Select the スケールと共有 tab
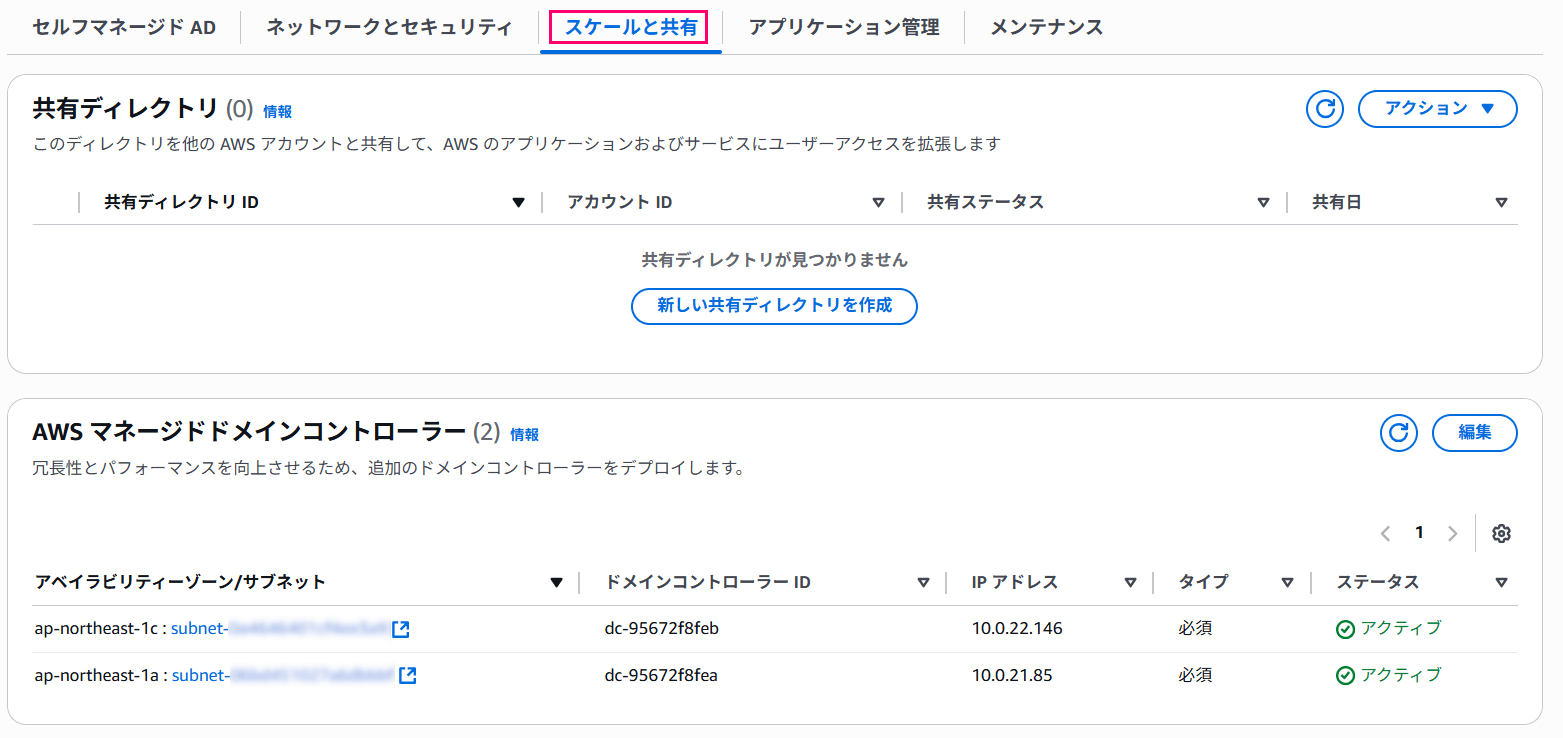This screenshot has height=738, width=1563. pyautogui.click(x=630, y=27)
